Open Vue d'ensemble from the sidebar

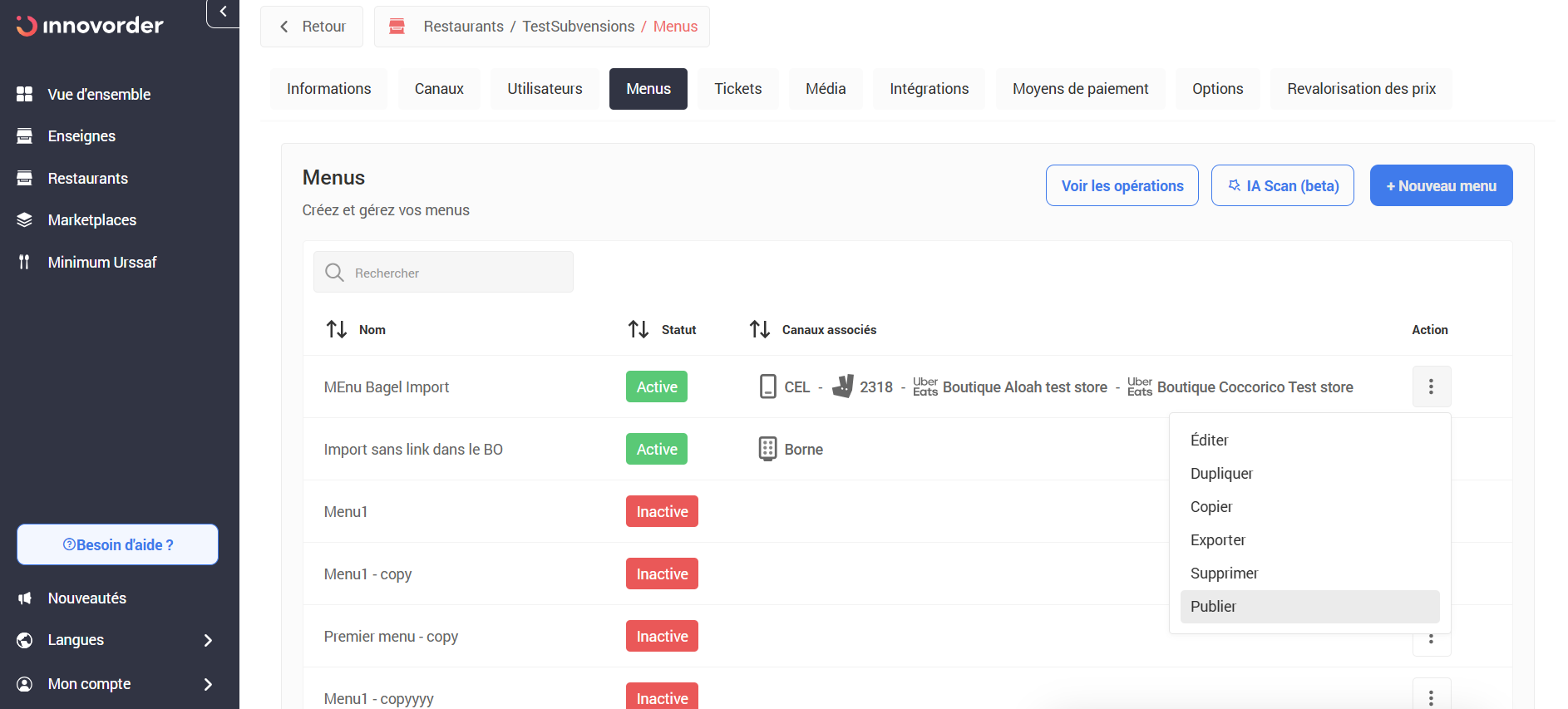(x=99, y=95)
